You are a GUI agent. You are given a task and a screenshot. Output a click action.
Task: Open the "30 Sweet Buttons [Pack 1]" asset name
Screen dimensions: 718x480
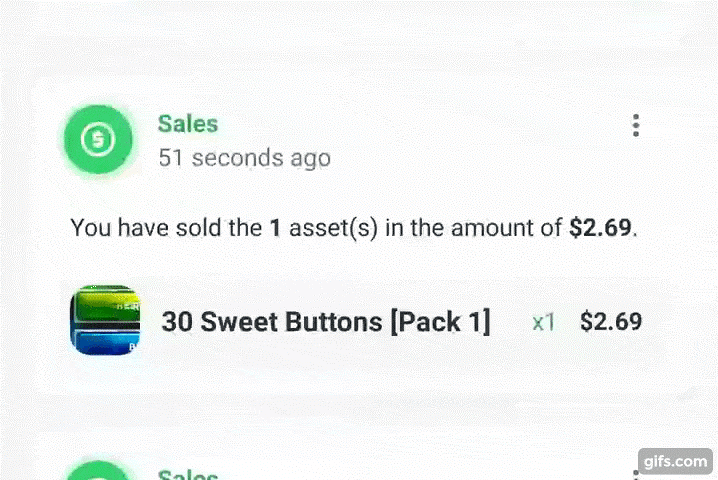[326, 322]
